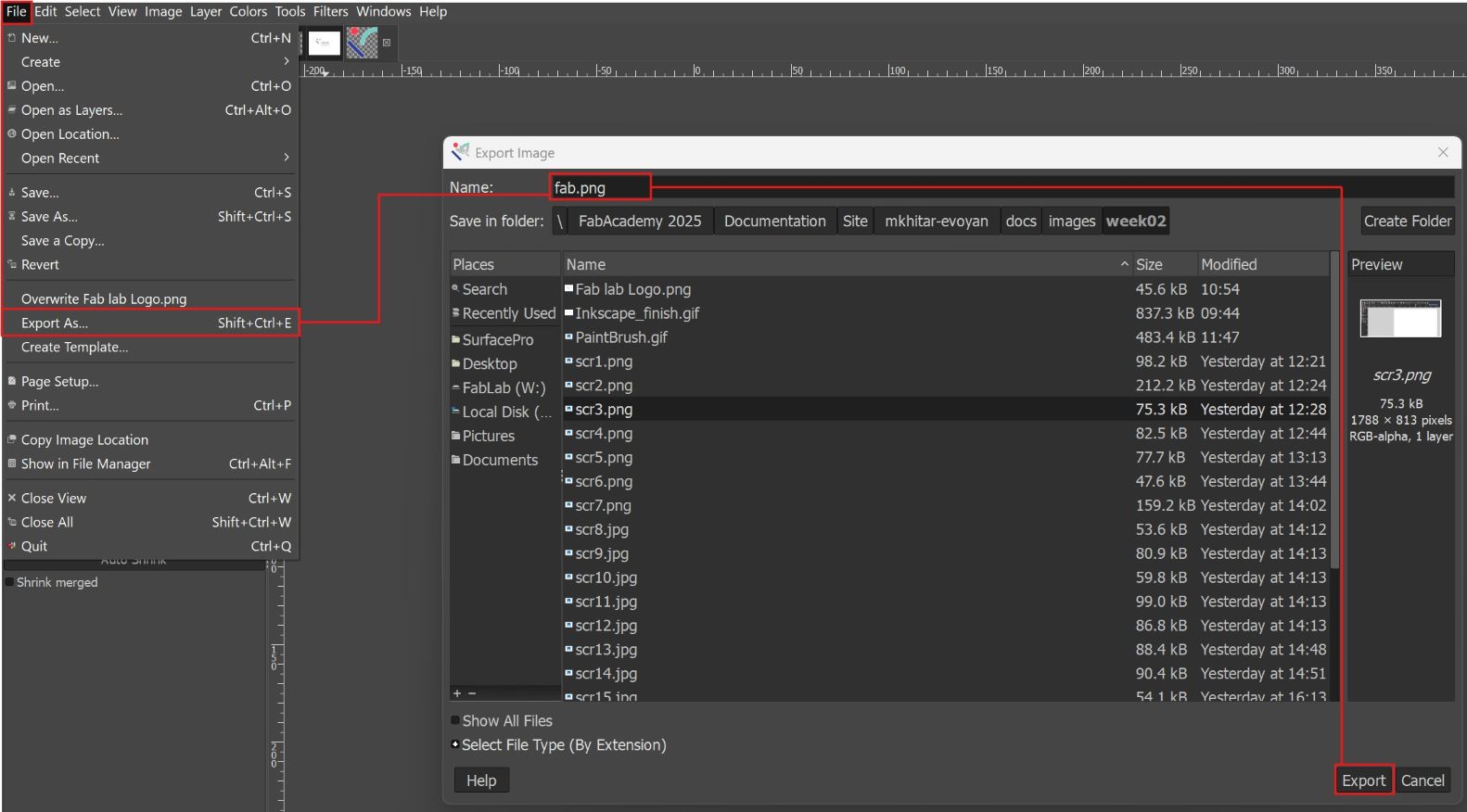
Task: Select file scr3.png
Action: click(x=946, y=409)
